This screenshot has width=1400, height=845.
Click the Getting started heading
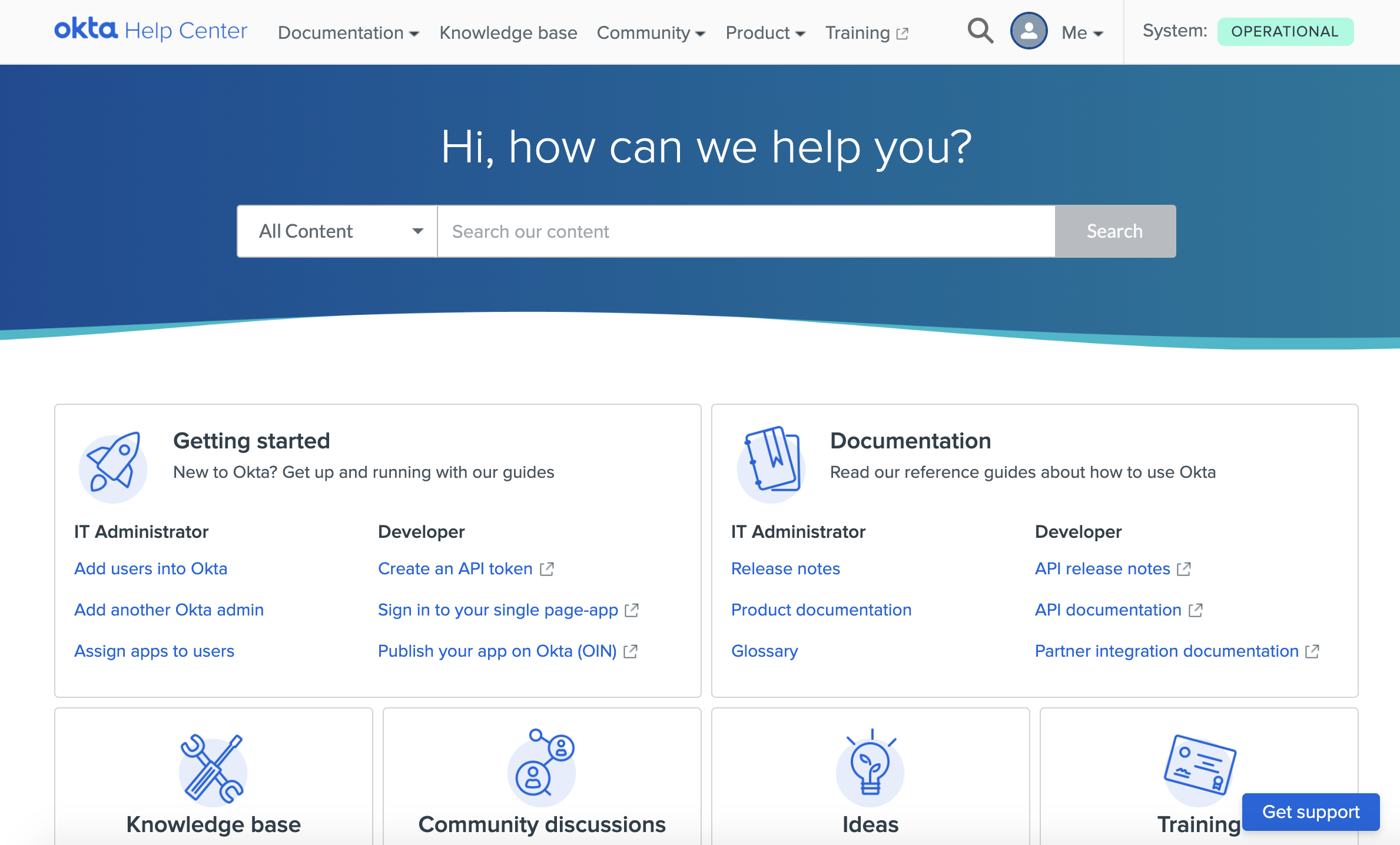[251, 441]
